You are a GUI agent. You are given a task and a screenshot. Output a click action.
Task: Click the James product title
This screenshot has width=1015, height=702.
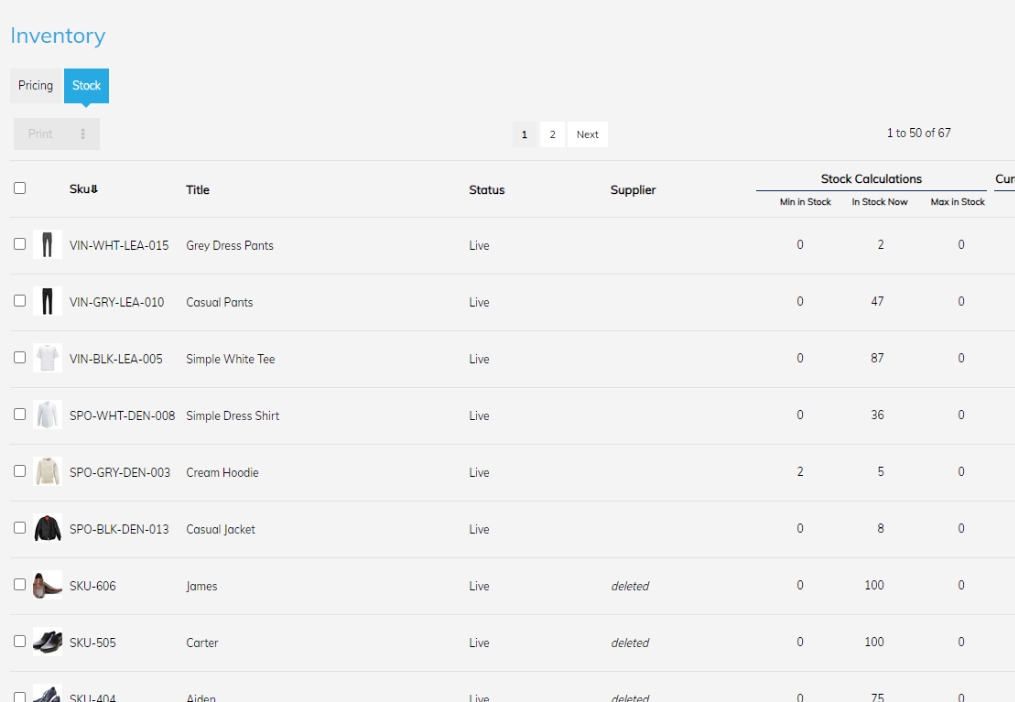click(201, 586)
